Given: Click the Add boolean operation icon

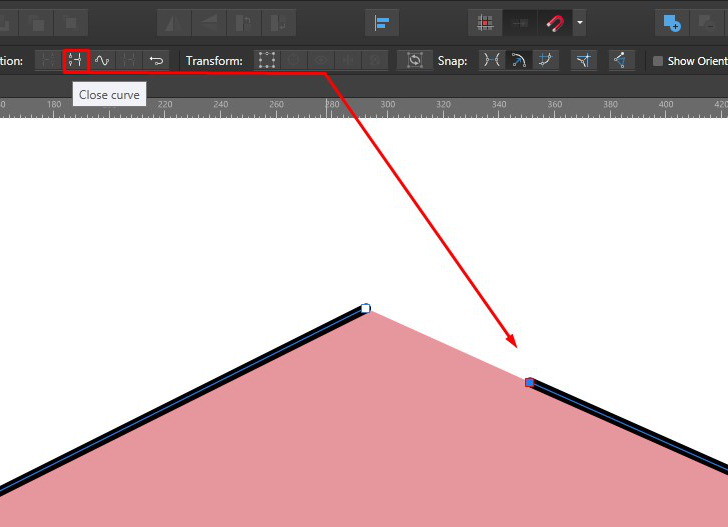Looking at the screenshot, I should tap(671, 23).
